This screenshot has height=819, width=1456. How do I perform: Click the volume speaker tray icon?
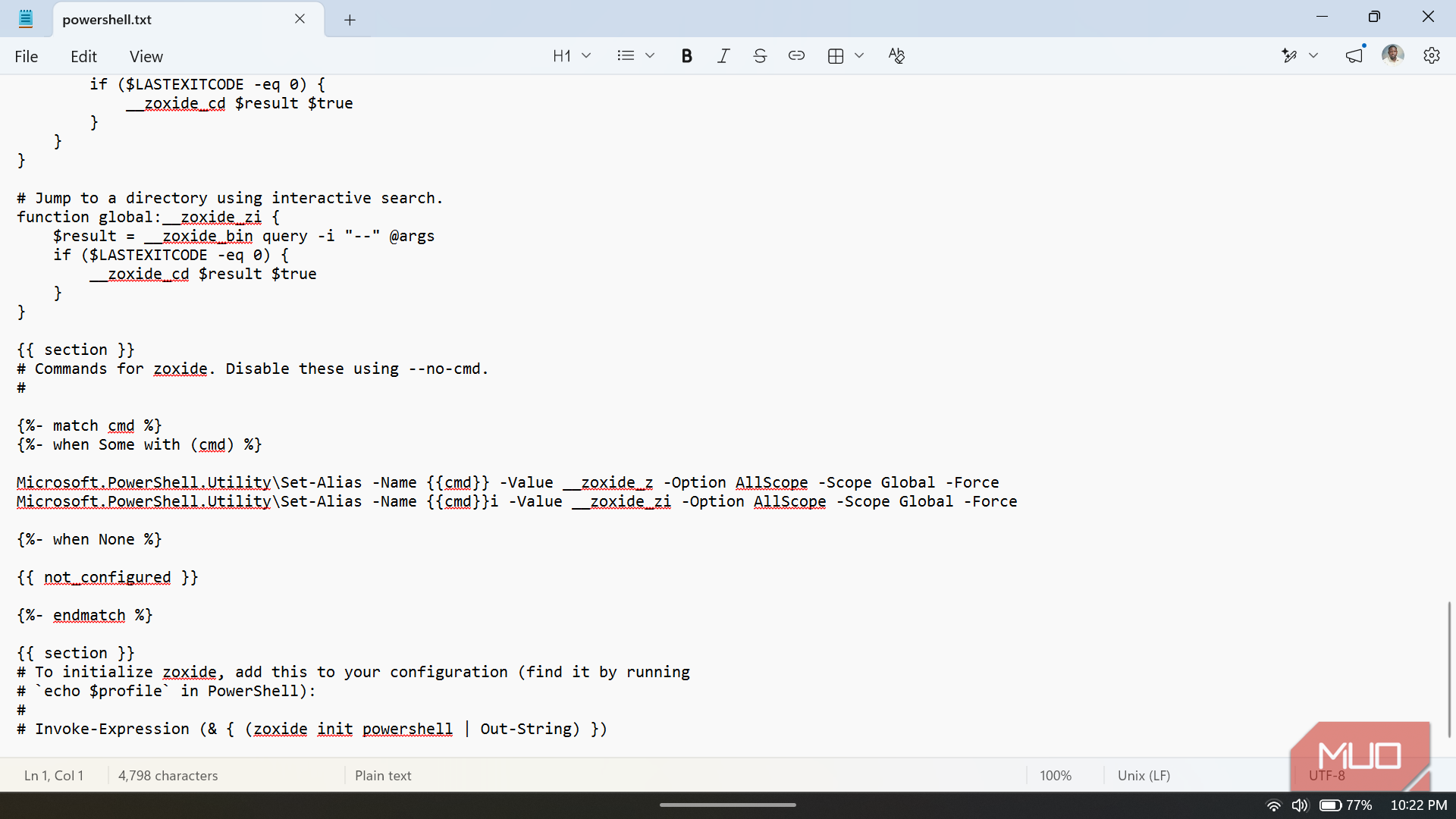(1300, 805)
